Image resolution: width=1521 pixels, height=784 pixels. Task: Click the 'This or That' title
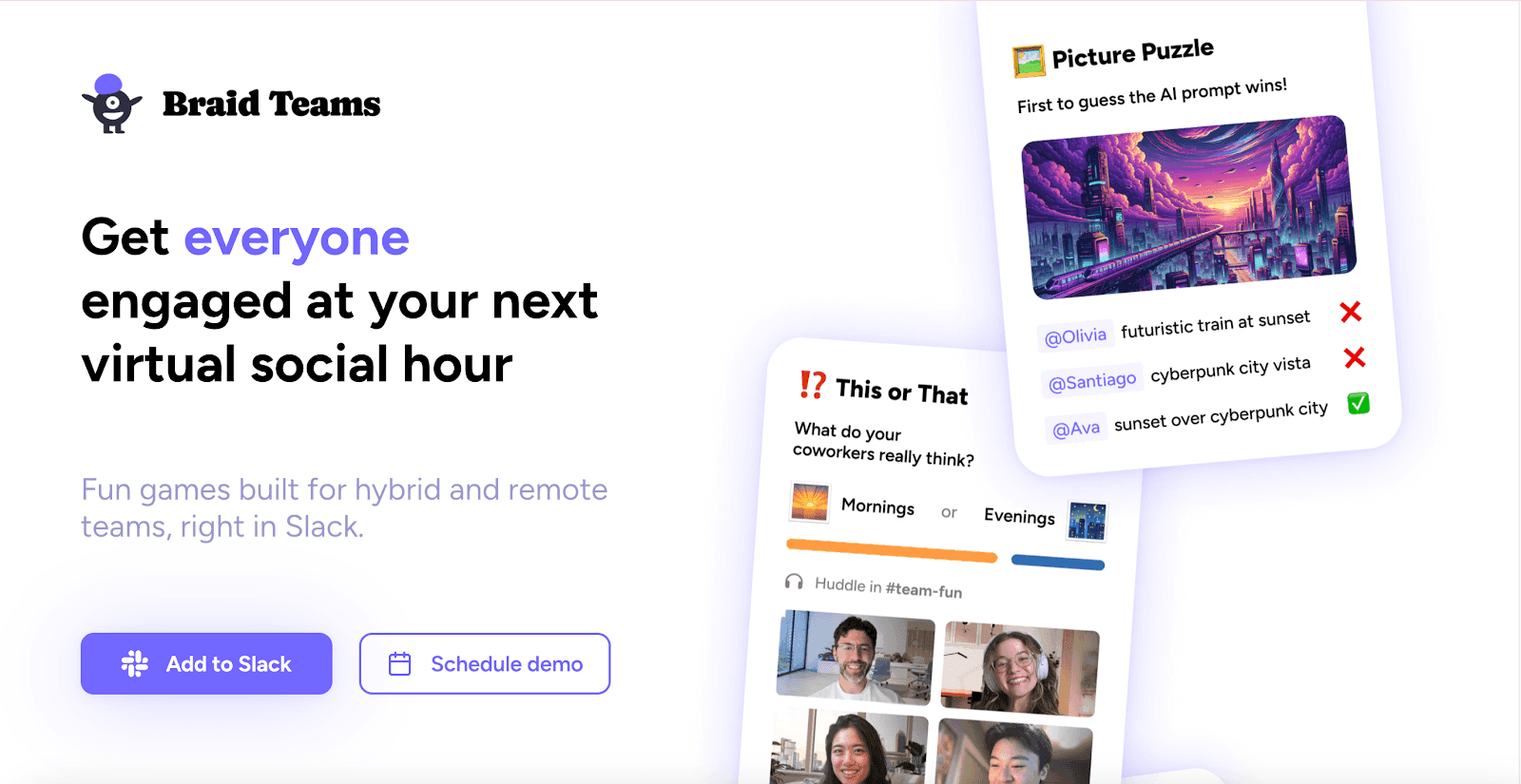pyautogui.click(x=902, y=391)
